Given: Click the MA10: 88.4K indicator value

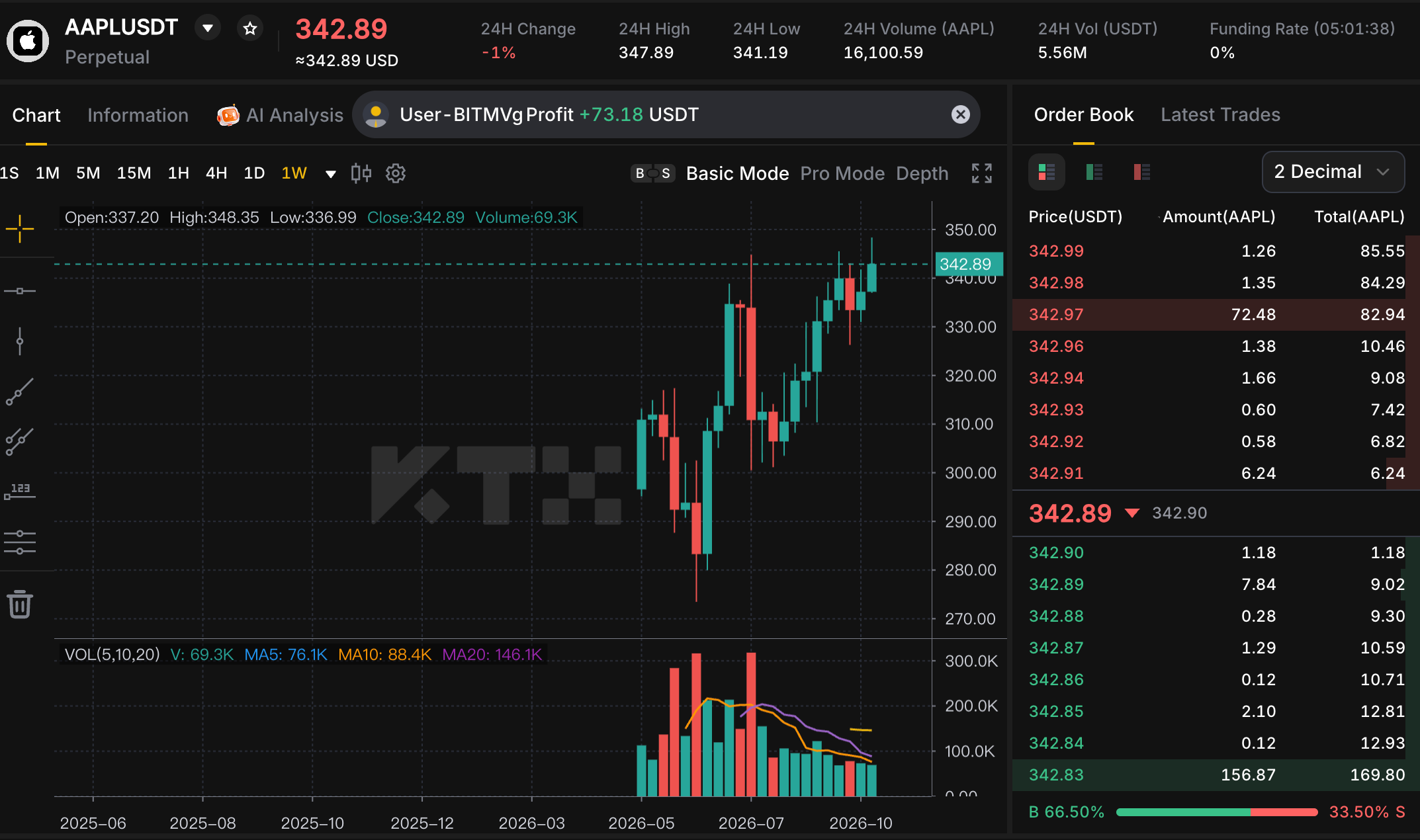Looking at the screenshot, I should 384,655.
